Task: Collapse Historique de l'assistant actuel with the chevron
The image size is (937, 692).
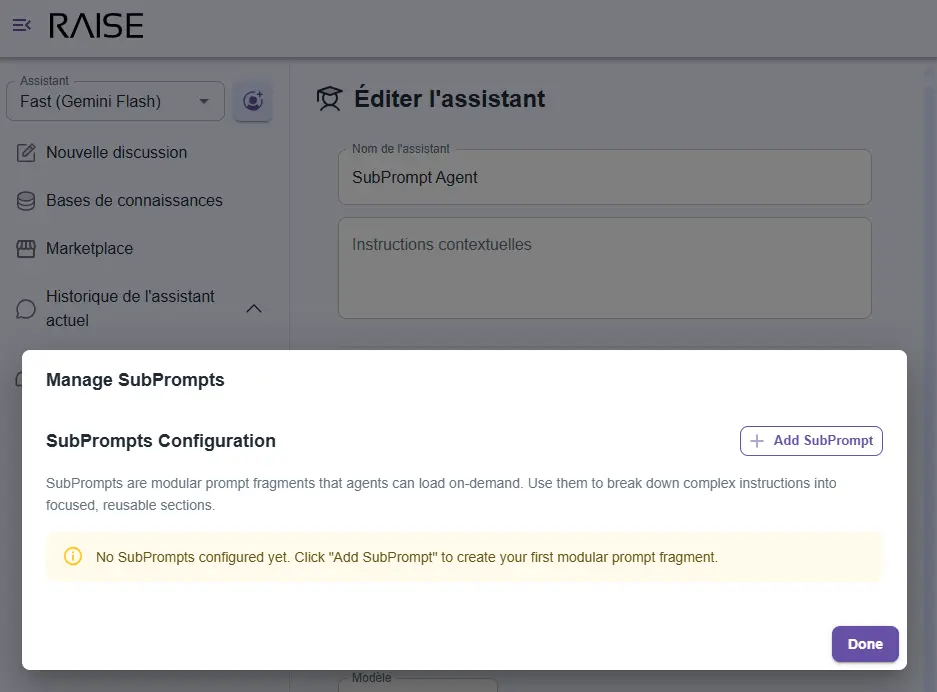Action: (x=254, y=309)
